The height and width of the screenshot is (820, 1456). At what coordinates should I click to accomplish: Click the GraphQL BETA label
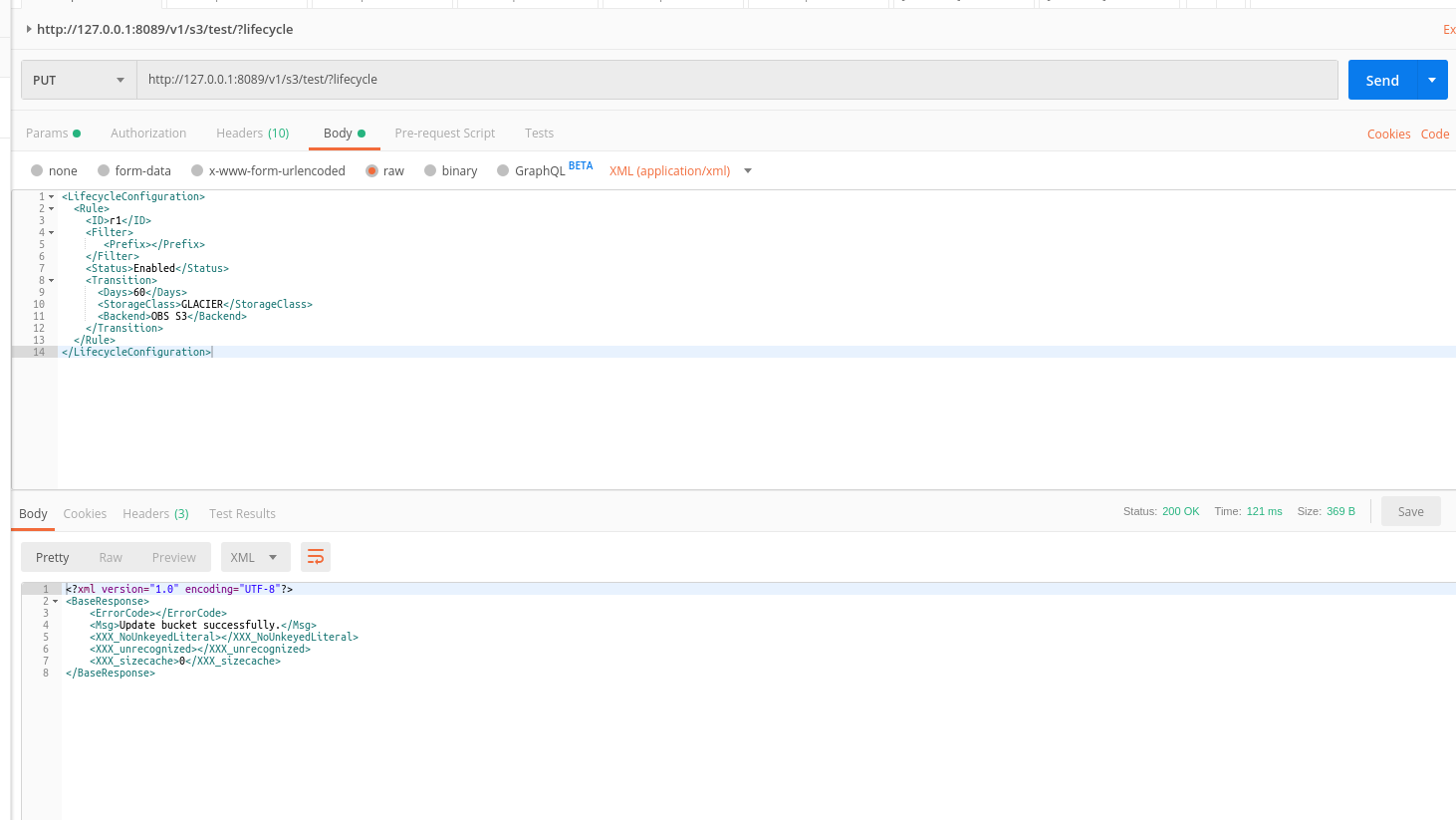581,165
